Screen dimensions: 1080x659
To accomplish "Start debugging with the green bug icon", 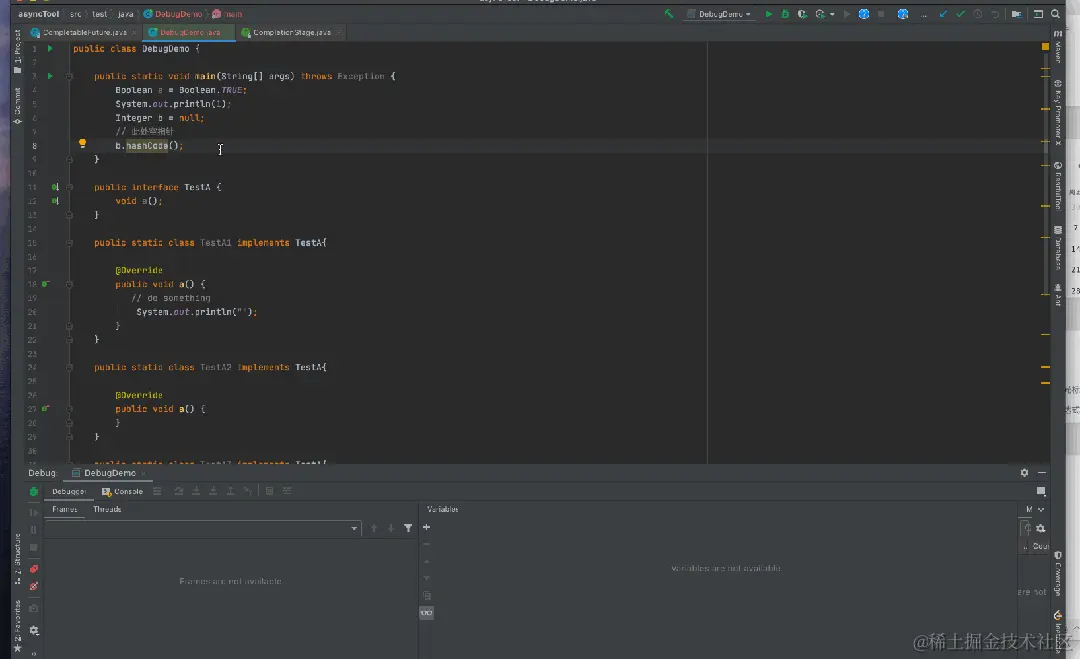I will pos(785,14).
